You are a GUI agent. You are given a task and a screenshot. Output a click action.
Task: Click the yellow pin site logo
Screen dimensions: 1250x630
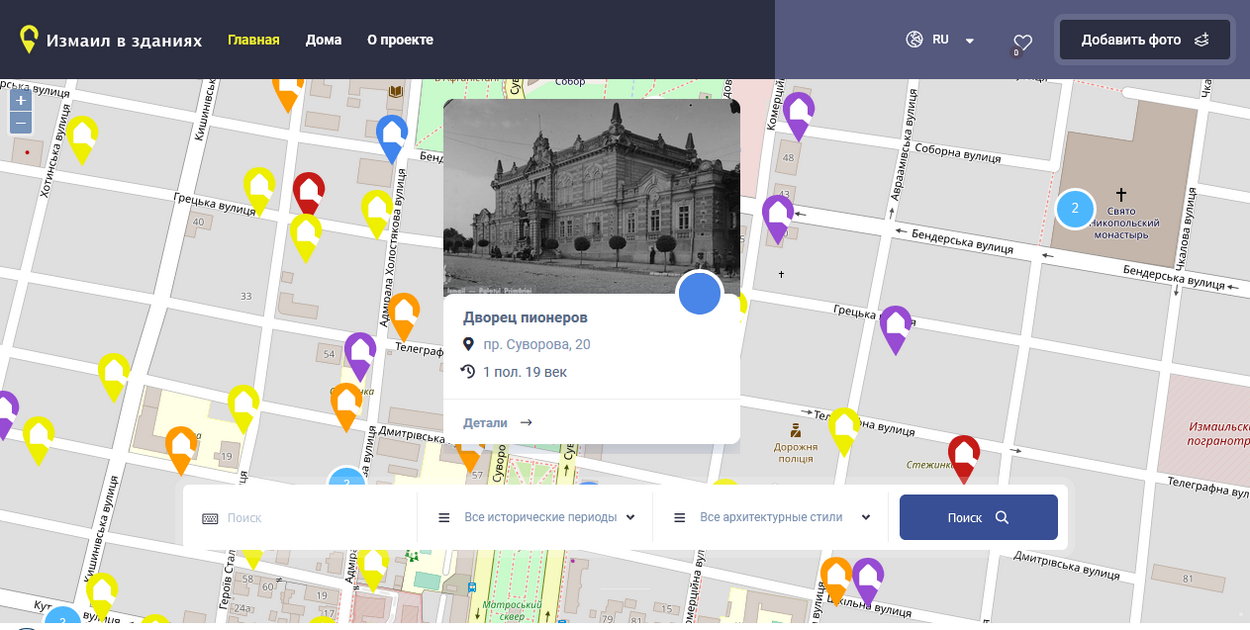pyautogui.click(x=30, y=39)
